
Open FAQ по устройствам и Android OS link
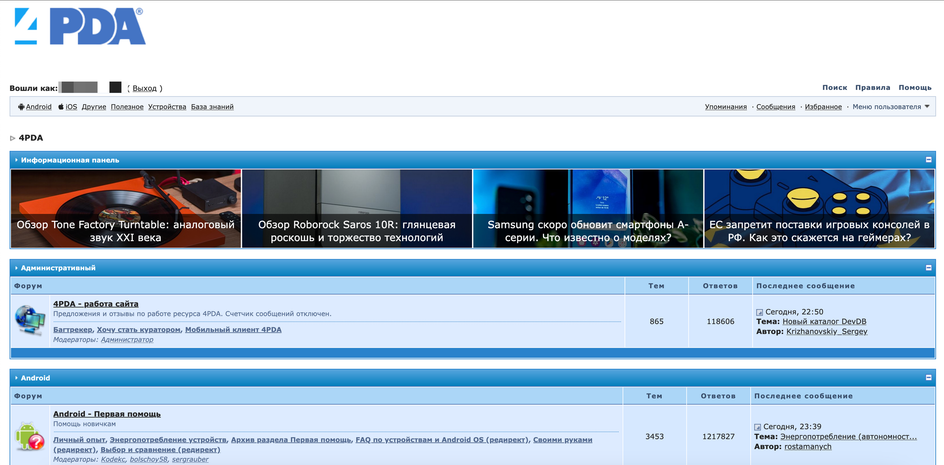tap(442, 440)
